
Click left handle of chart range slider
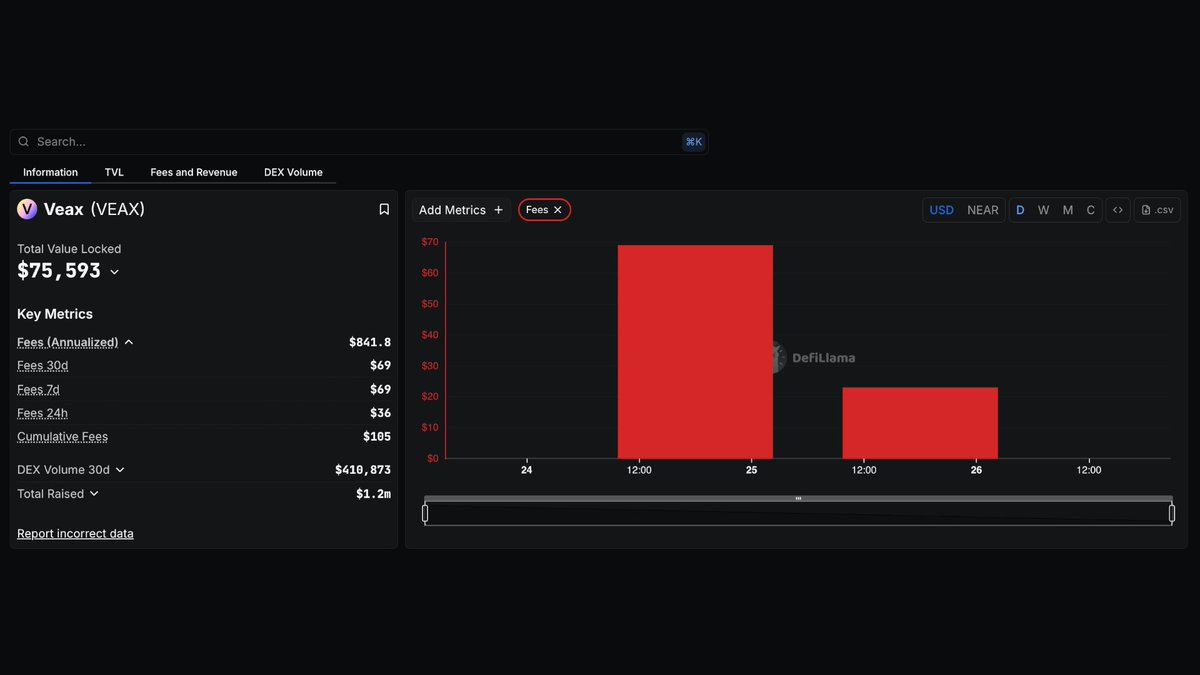[425, 513]
